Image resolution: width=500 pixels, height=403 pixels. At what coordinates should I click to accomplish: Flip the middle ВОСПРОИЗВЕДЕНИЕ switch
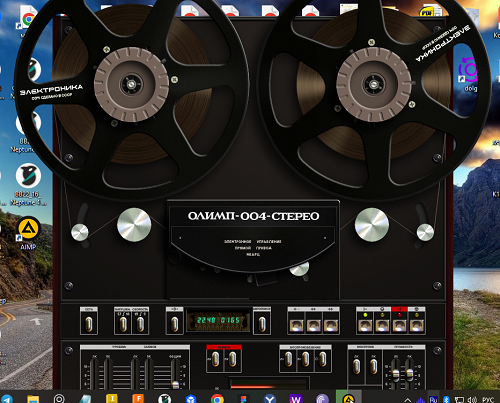tap(305, 359)
